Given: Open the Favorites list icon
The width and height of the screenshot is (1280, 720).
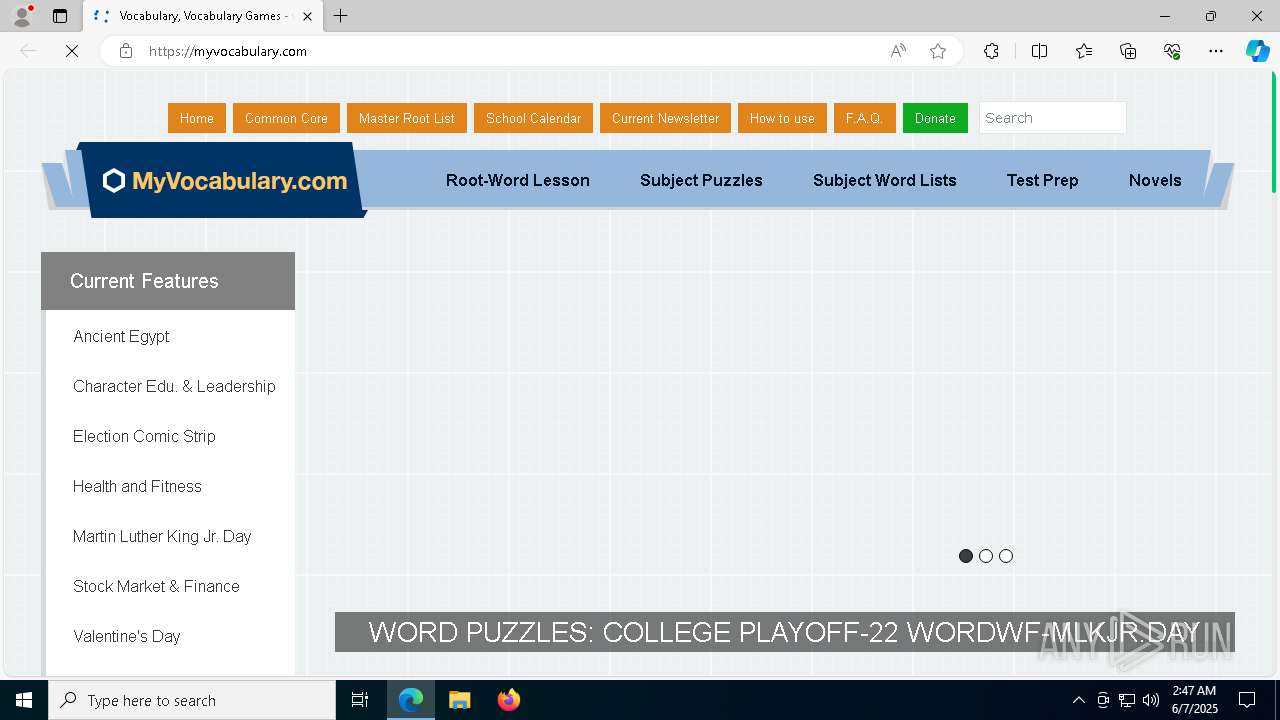Looking at the screenshot, I should click(x=1084, y=51).
